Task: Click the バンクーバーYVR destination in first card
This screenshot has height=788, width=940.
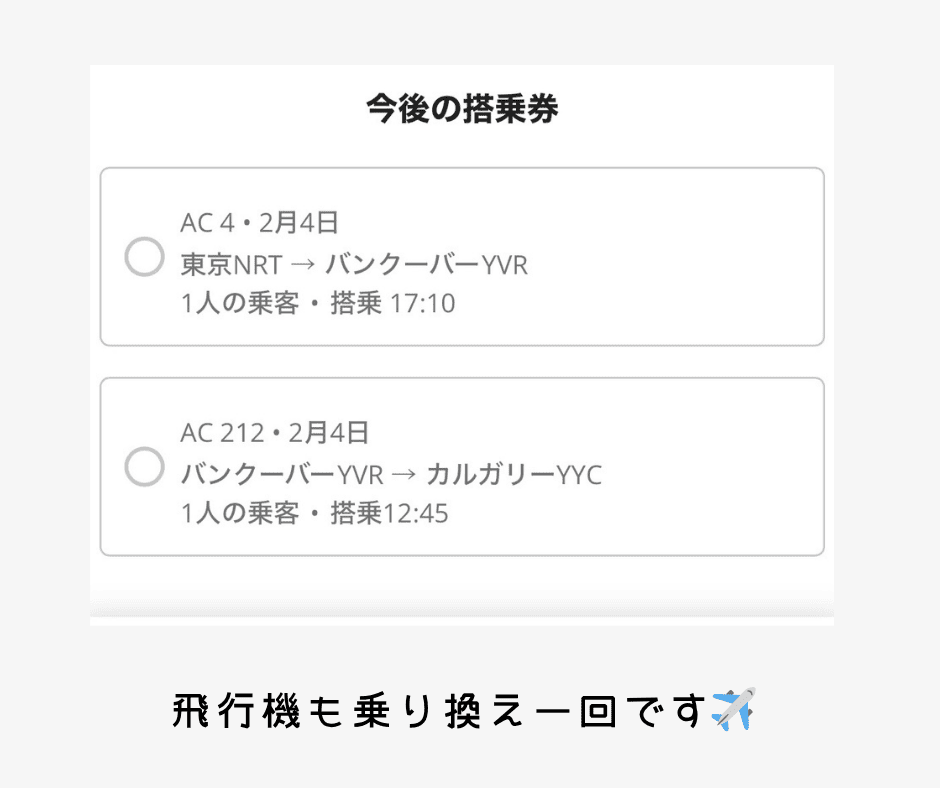Action: tap(426, 265)
